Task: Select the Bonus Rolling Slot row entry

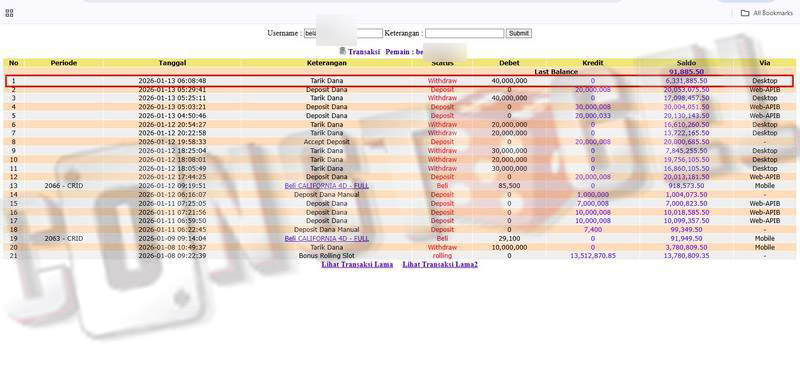Action: (x=327, y=256)
